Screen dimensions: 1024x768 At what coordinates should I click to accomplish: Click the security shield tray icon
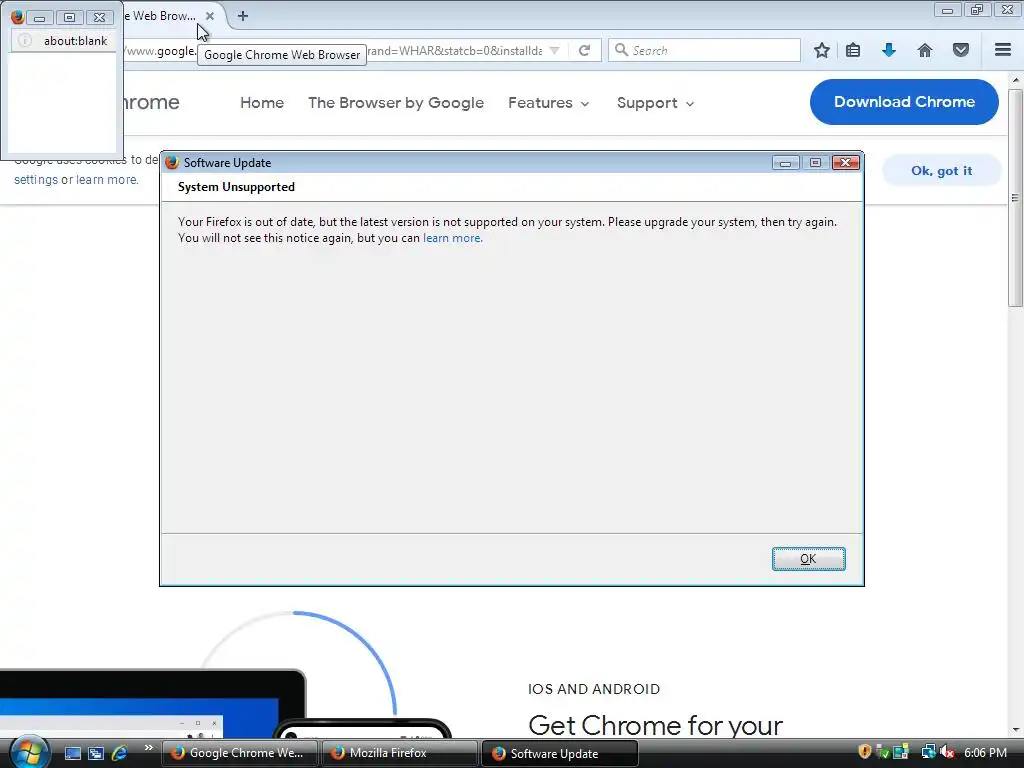(x=865, y=752)
